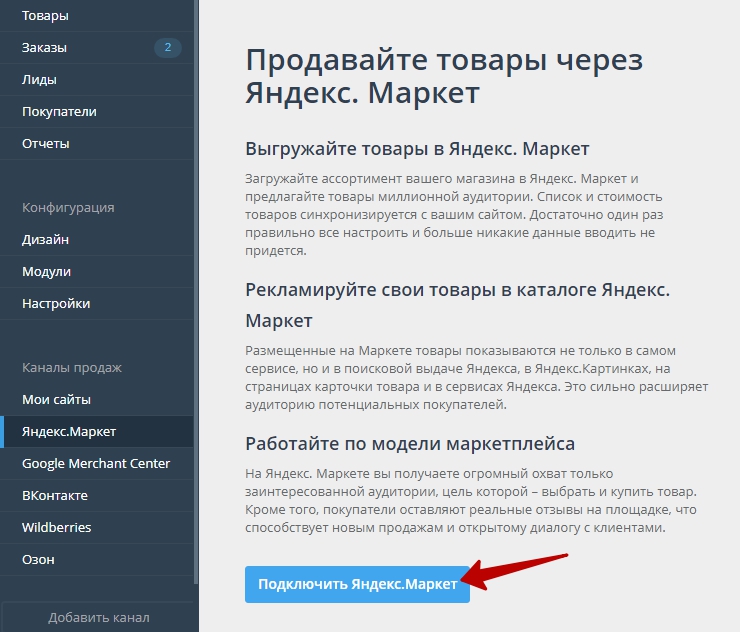Open the Товары section
This screenshot has height=632, width=740.
(96, 16)
